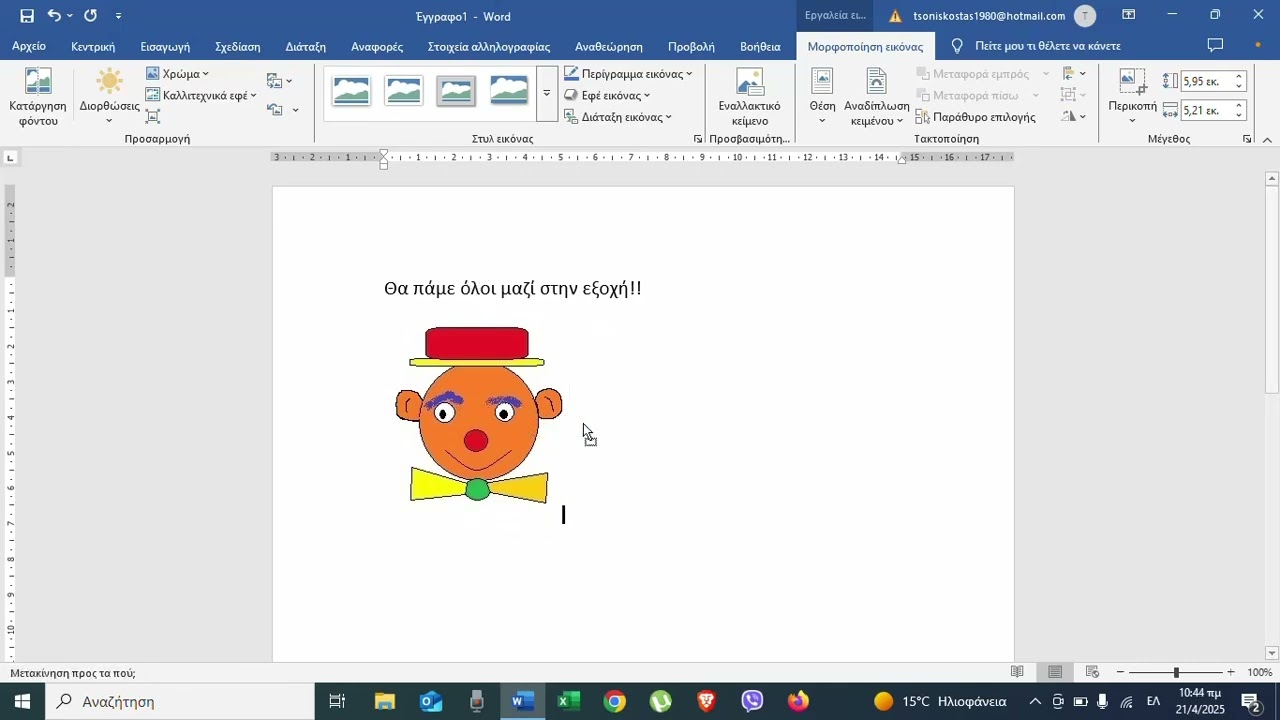This screenshot has width=1280, height=720.
Task: Open the Windows Start menu
Action: pos(22,701)
